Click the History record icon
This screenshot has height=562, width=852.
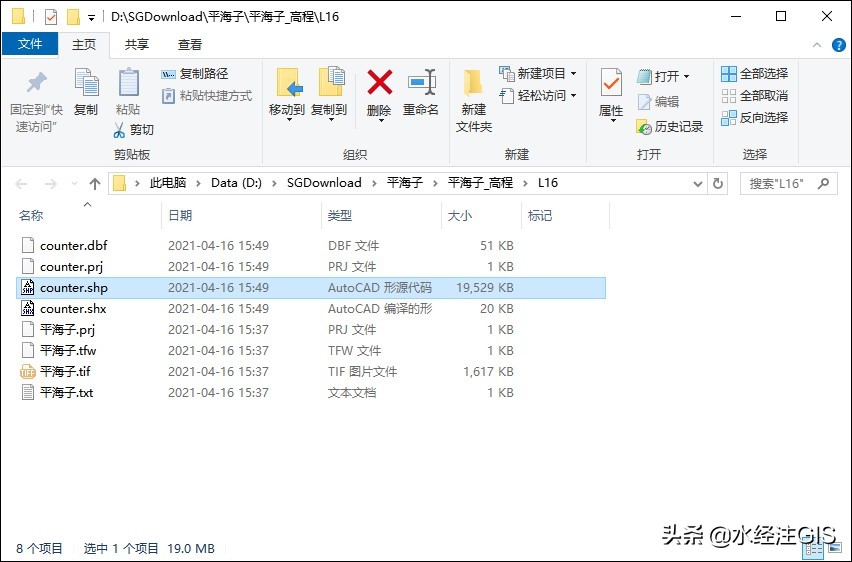(643, 127)
